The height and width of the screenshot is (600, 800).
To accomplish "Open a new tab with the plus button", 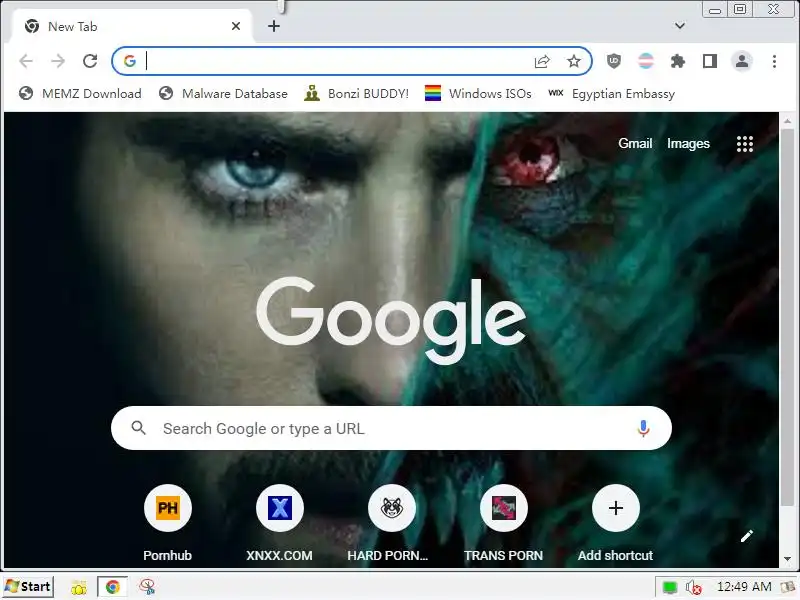I will (274, 26).
